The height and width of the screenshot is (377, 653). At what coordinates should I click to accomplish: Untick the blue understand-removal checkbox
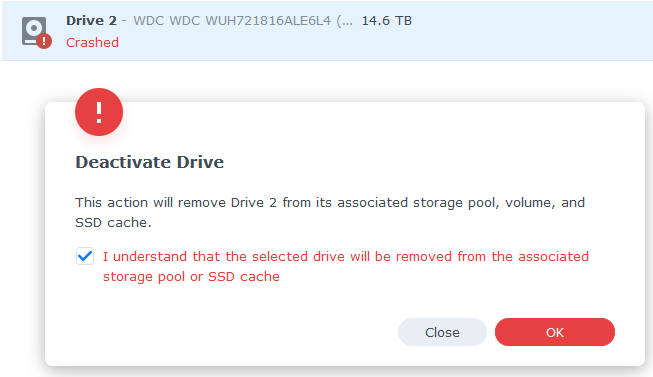(85, 256)
